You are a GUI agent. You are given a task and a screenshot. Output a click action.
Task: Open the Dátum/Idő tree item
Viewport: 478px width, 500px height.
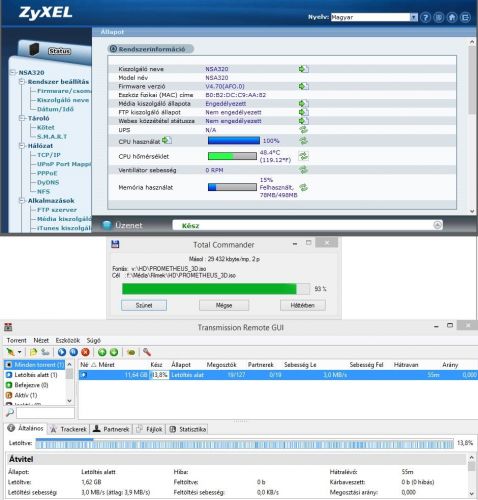click(x=55, y=109)
